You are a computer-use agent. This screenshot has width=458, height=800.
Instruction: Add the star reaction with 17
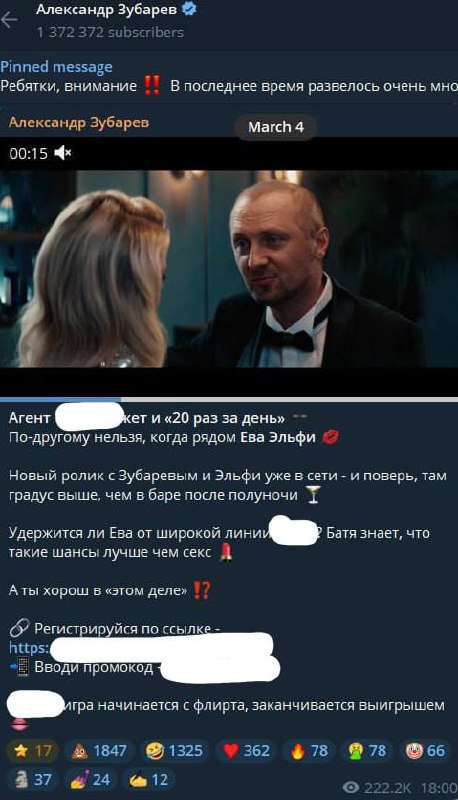coord(33,751)
